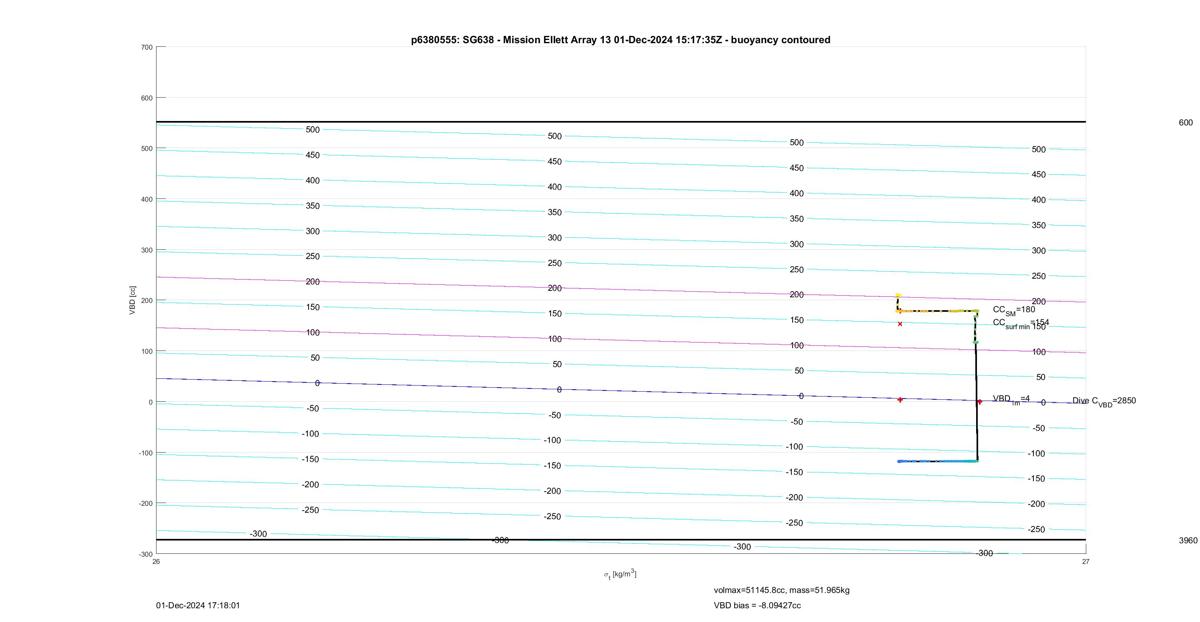The image size is (1200, 622).
Task: Click the 'VBD bias = -8.09427cc' text
Action: pos(757,605)
